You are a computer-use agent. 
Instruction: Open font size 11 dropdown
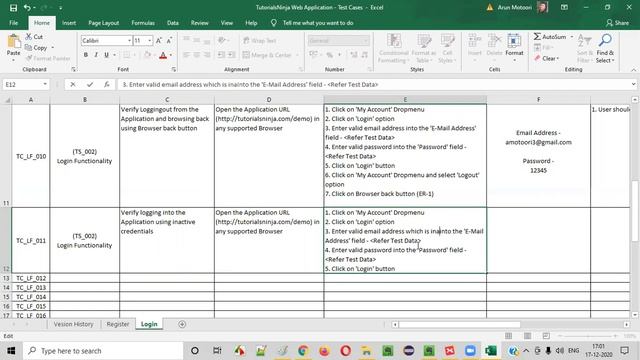(150, 40)
